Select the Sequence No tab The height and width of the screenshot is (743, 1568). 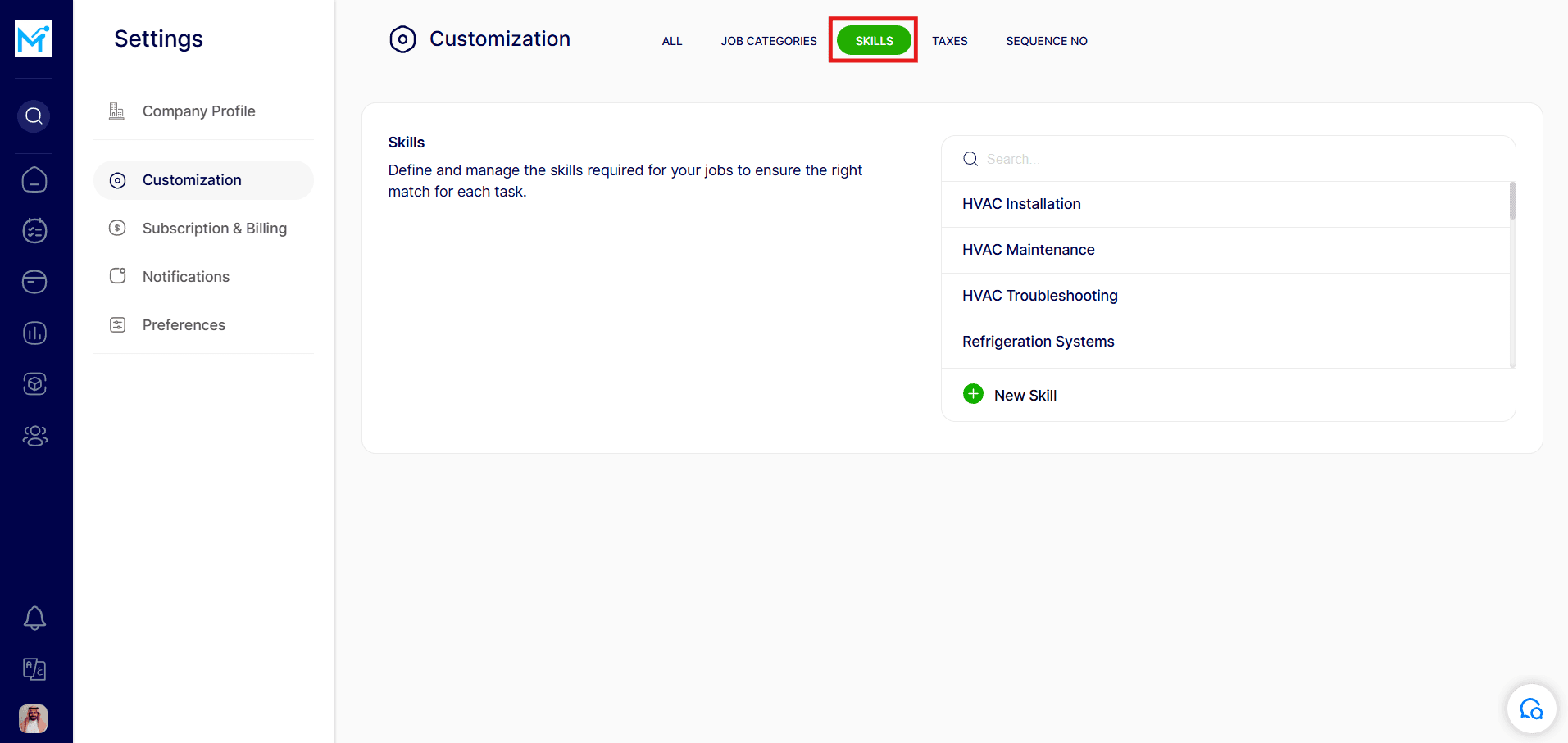(1046, 41)
